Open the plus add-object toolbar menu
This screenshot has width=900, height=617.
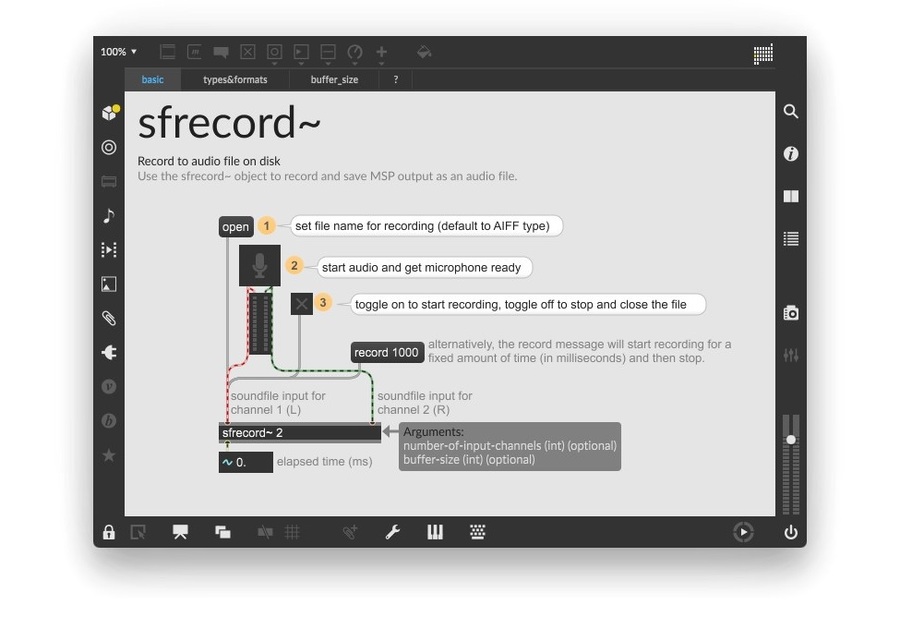click(x=381, y=52)
